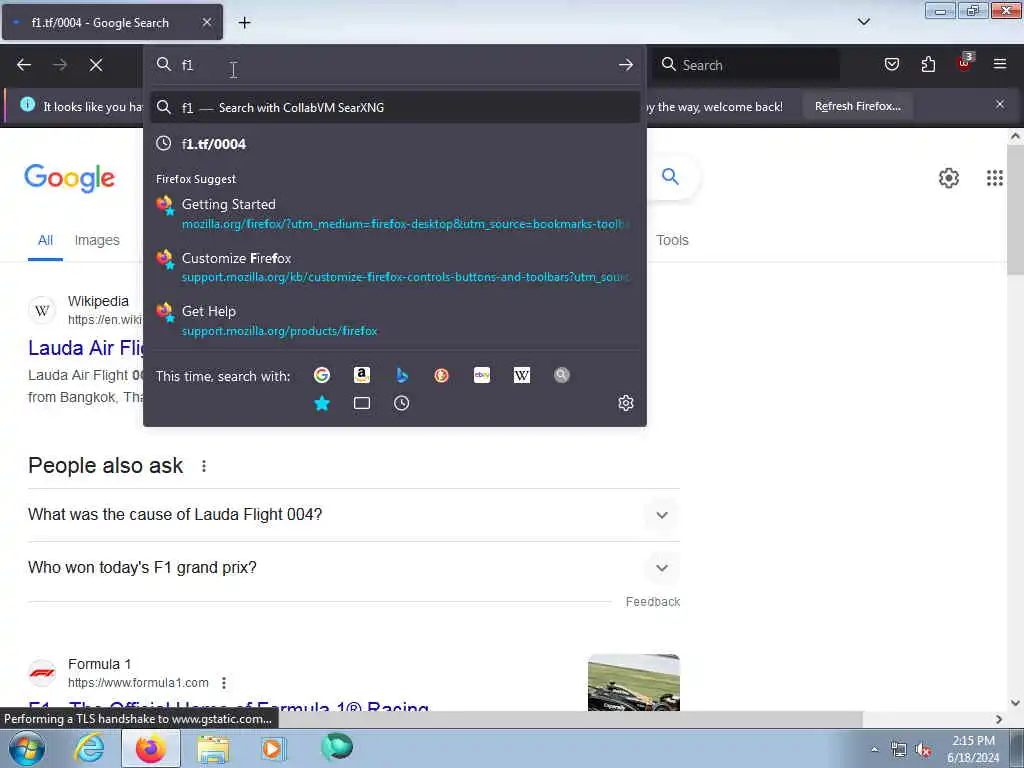Image resolution: width=1024 pixels, height=768 pixels.
Task: Search this time with Google icon
Action: 321,375
